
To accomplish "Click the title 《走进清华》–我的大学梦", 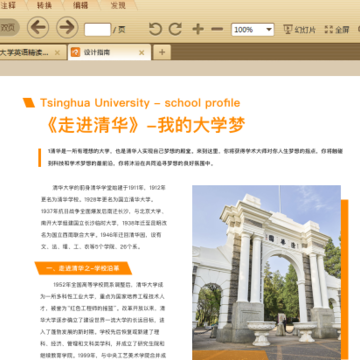I will 147,125.
